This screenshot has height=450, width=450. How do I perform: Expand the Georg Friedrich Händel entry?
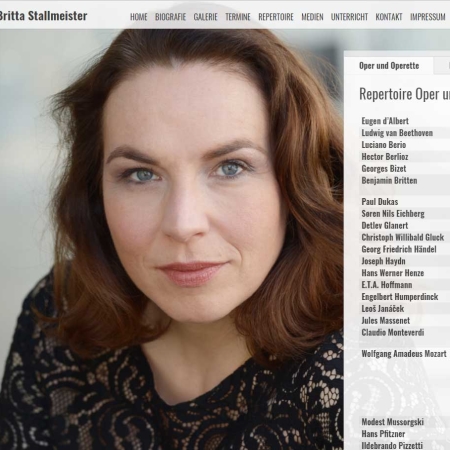[405, 249]
